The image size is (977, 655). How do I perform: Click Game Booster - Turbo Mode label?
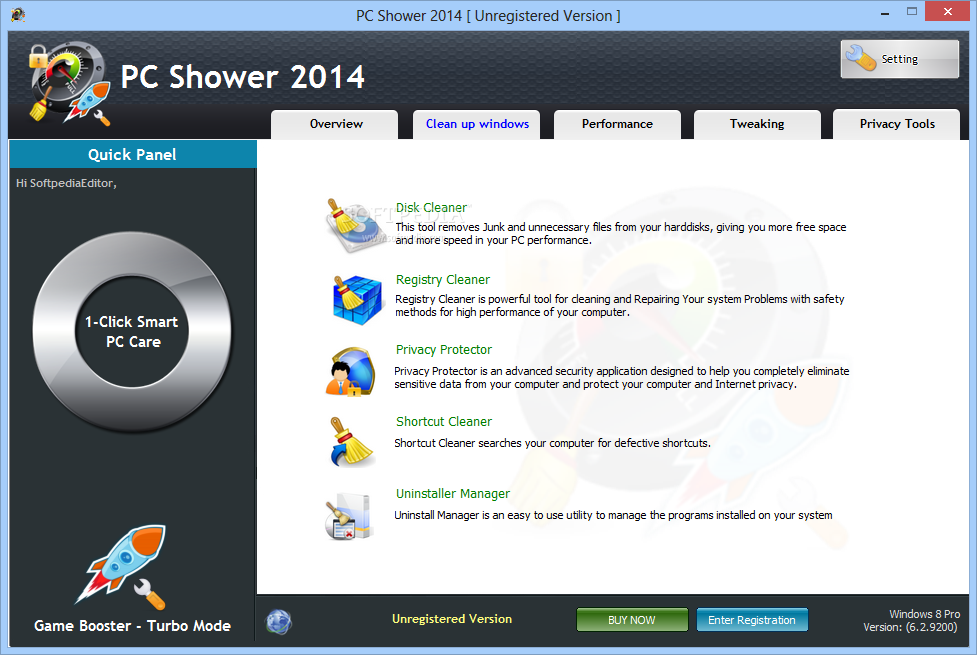(132, 626)
